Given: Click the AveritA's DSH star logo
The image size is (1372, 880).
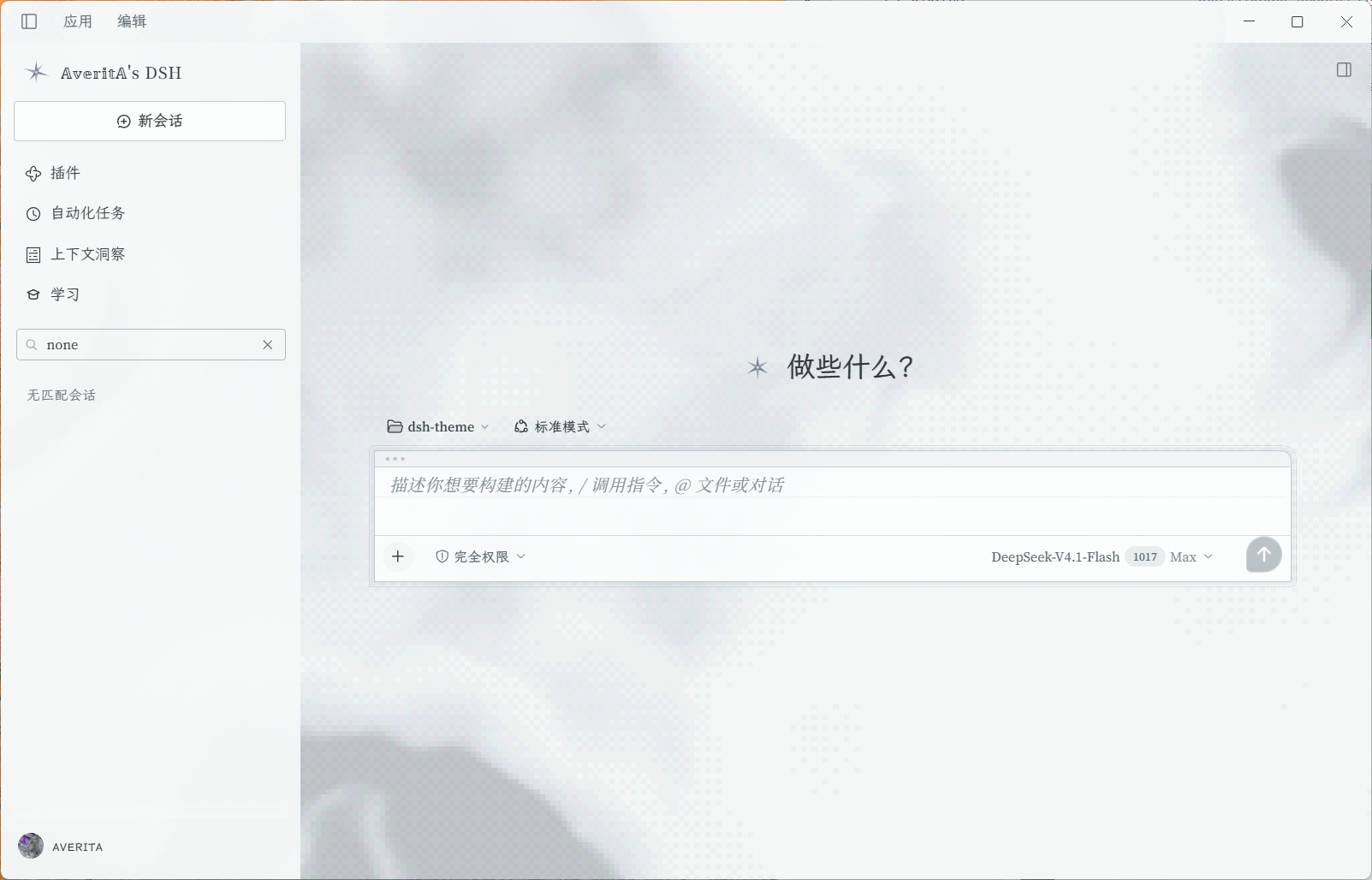Looking at the screenshot, I should (x=36, y=72).
